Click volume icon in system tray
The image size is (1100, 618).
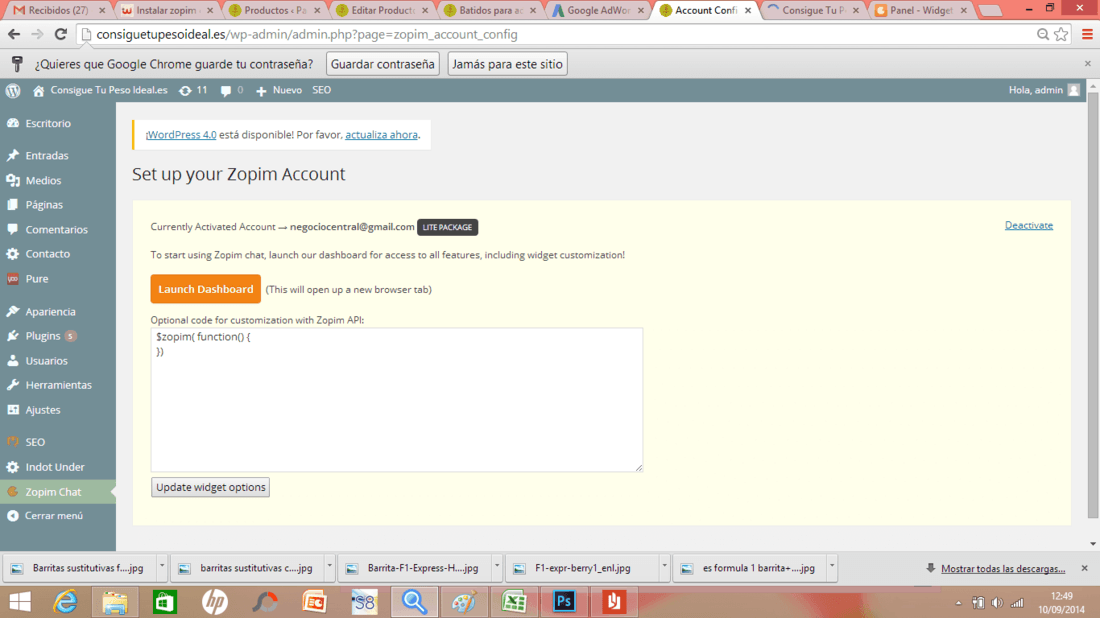pos(997,603)
